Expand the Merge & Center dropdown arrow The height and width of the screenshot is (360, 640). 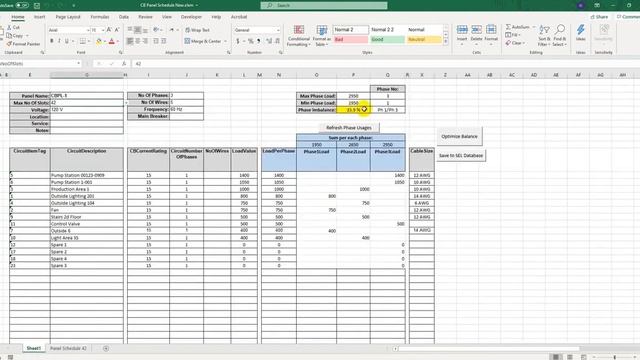[x=225, y=41]
